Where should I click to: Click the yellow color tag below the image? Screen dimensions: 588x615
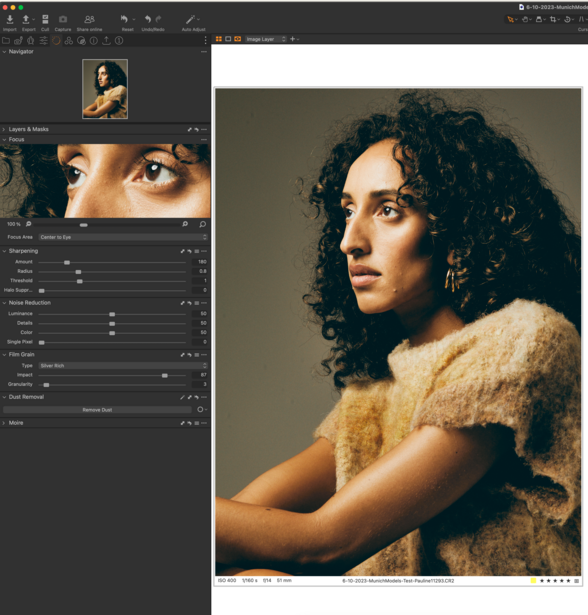tap(533, 580)
